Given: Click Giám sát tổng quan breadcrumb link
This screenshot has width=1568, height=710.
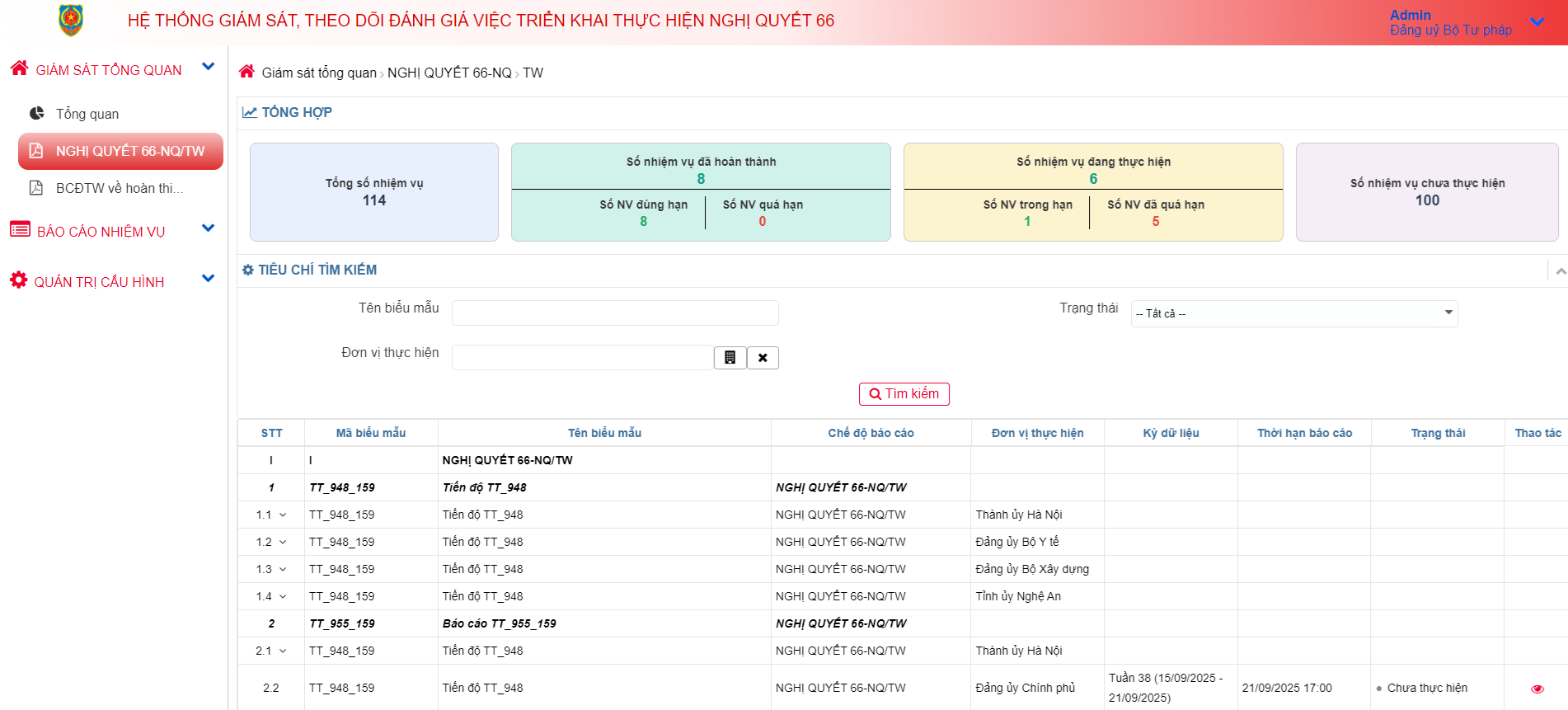Looking at the screenshot, I should pyautogui.click(x=318, y=73).
